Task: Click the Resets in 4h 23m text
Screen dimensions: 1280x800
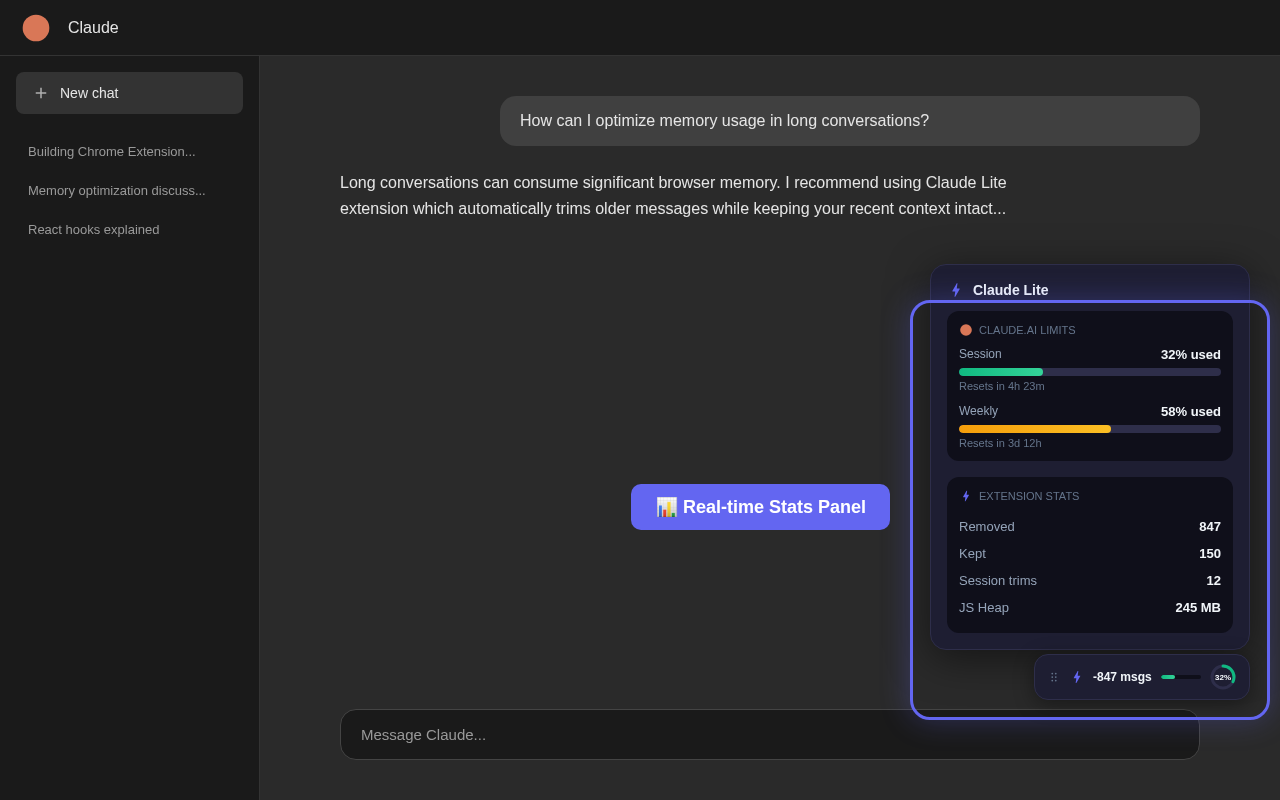Action: (x=1002, y=386)
